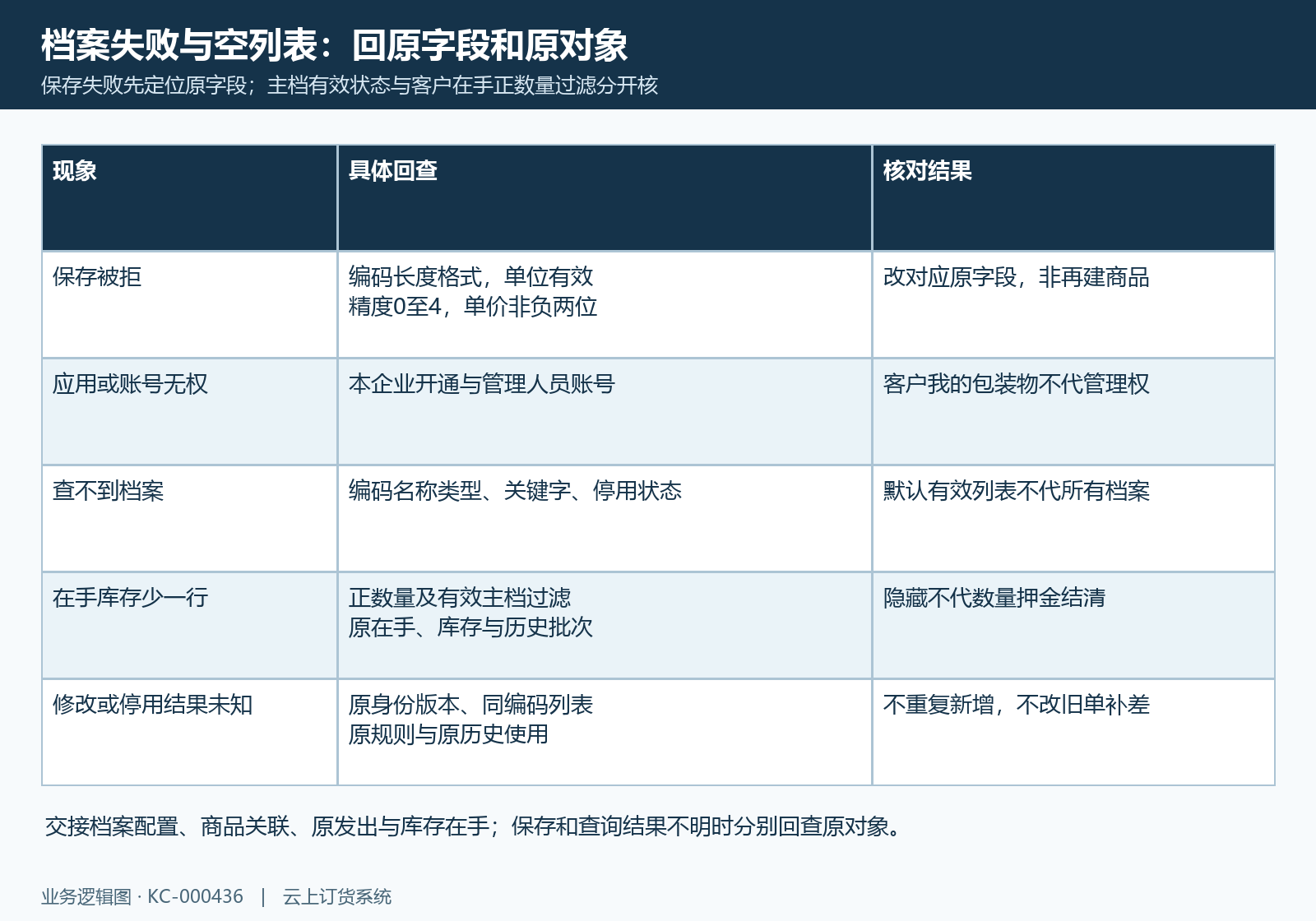Click the text 原在手、库存与历史批次
The width and height of the screenshot is (1316, 921).
470,627
